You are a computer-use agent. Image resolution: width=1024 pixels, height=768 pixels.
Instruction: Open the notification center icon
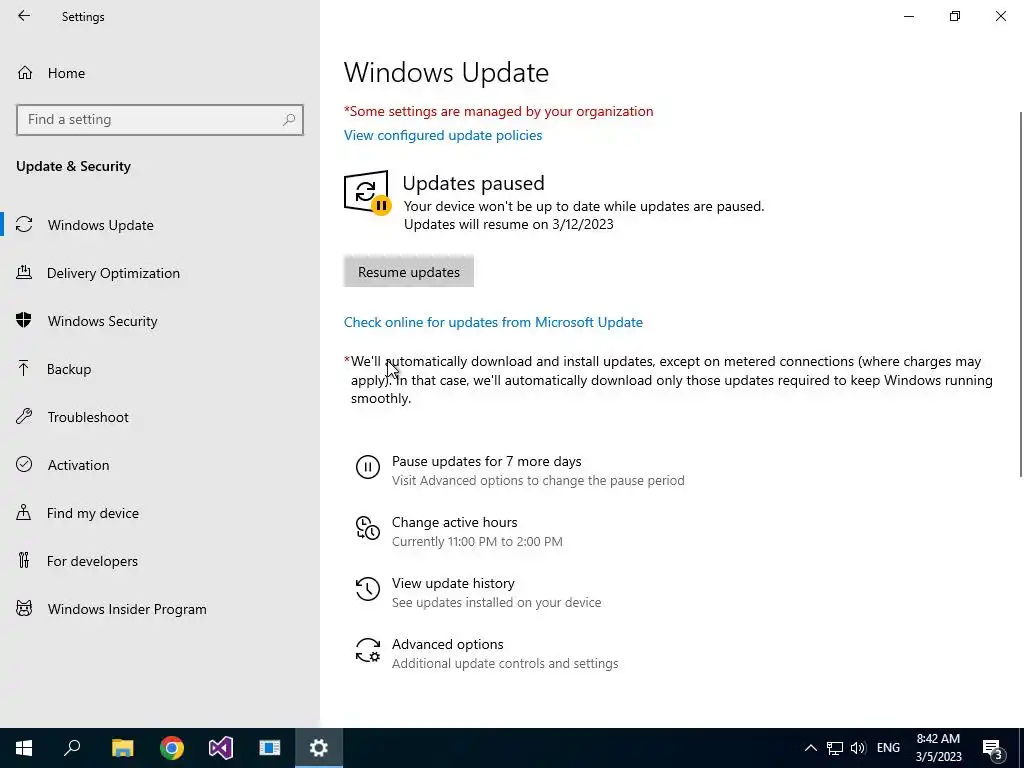click(993, 748)
